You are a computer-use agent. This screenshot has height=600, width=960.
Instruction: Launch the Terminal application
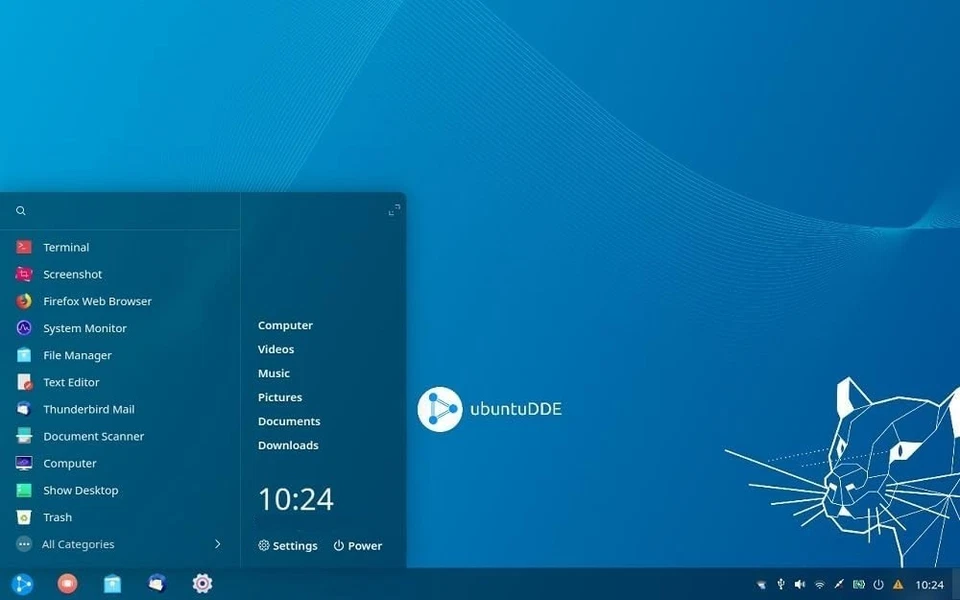point(66,247)
